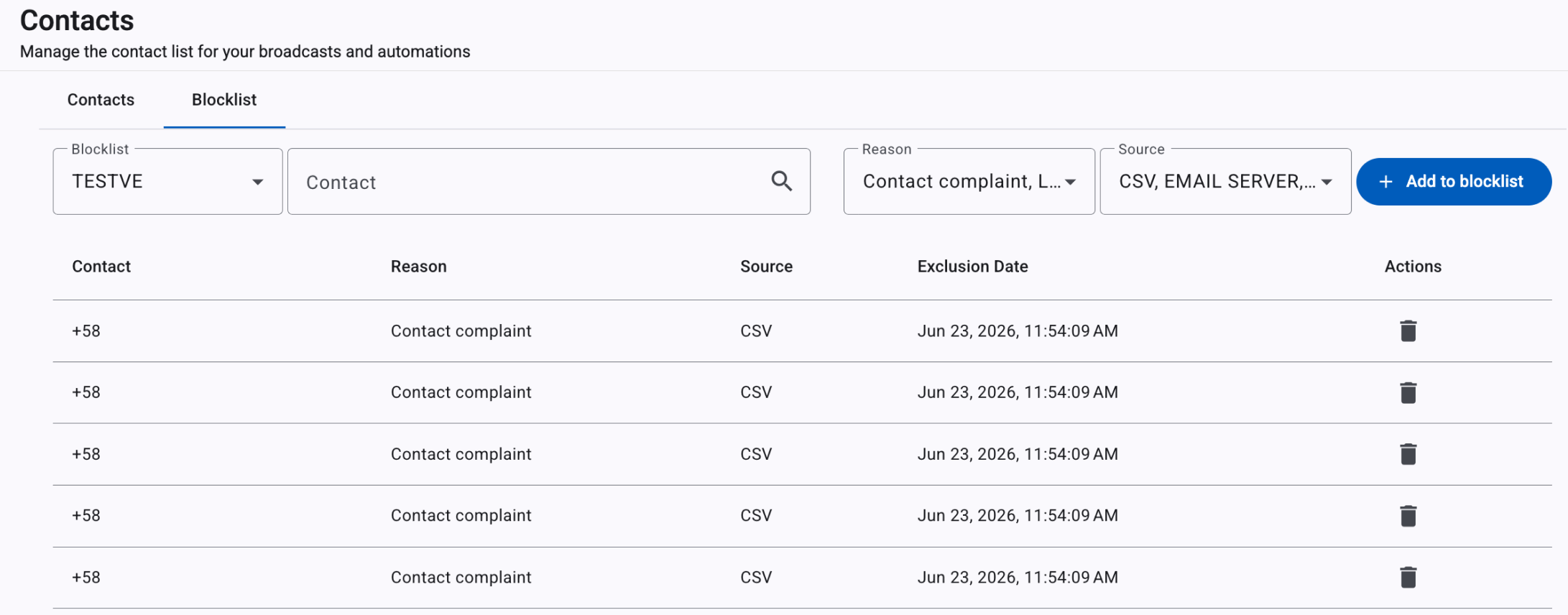
Task: Expand the Reason filter dropdown
Action: click(x=969, y=181)
